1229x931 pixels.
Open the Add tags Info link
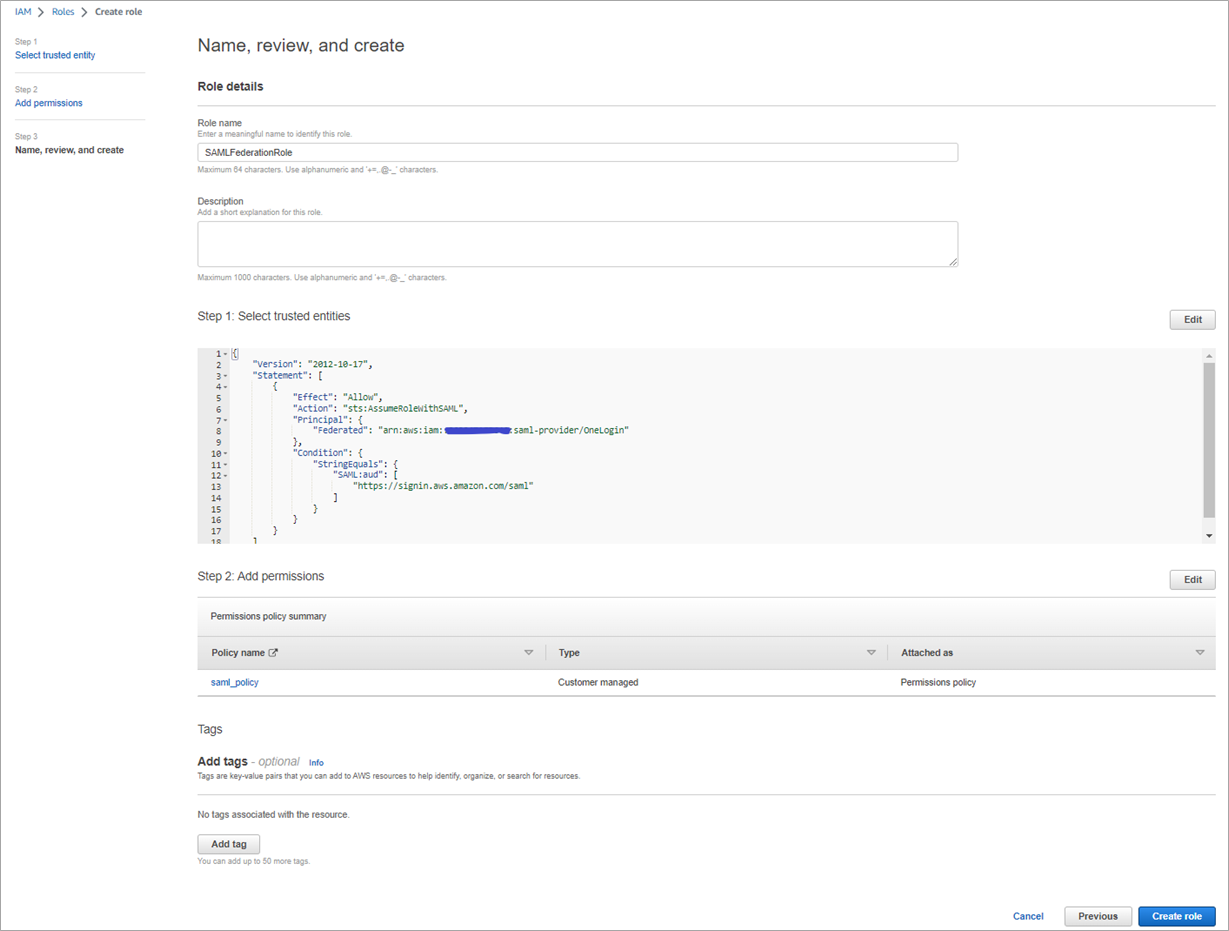[x=316, y=762]
